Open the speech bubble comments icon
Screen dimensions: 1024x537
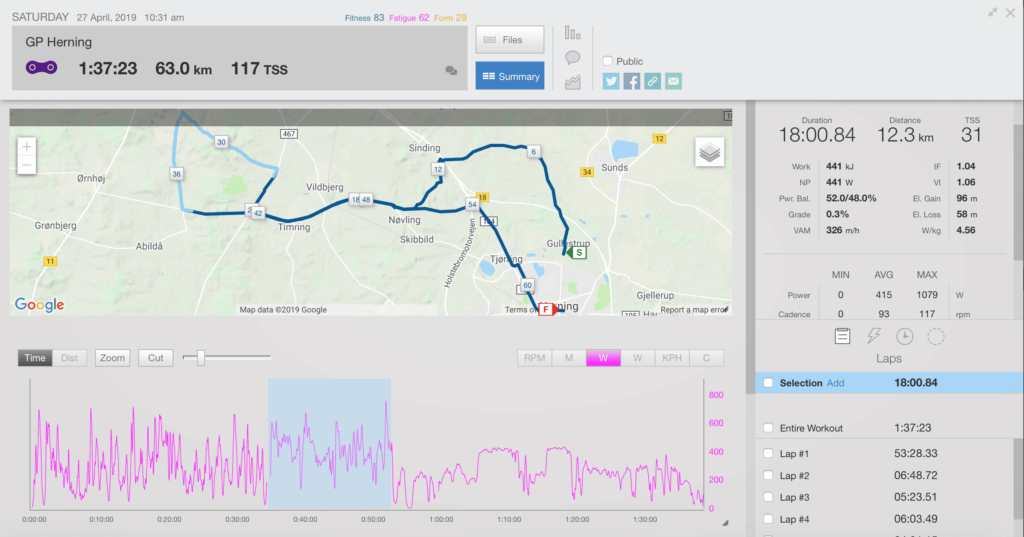[x=573, y=58]
